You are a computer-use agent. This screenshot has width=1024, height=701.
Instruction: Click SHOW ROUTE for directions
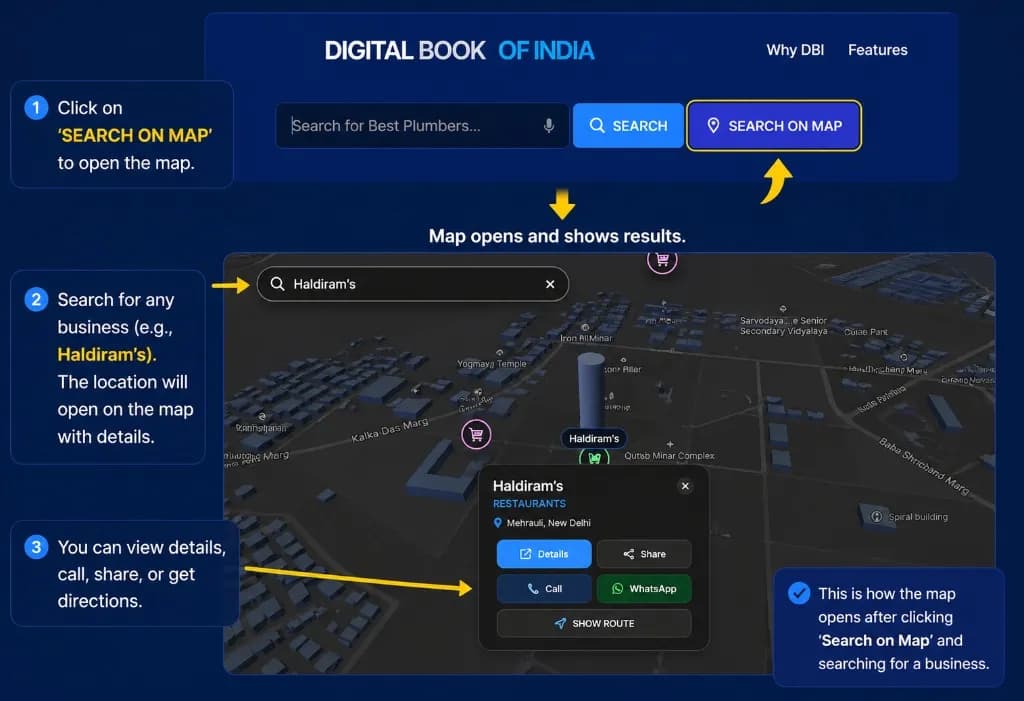click(594, 623)
